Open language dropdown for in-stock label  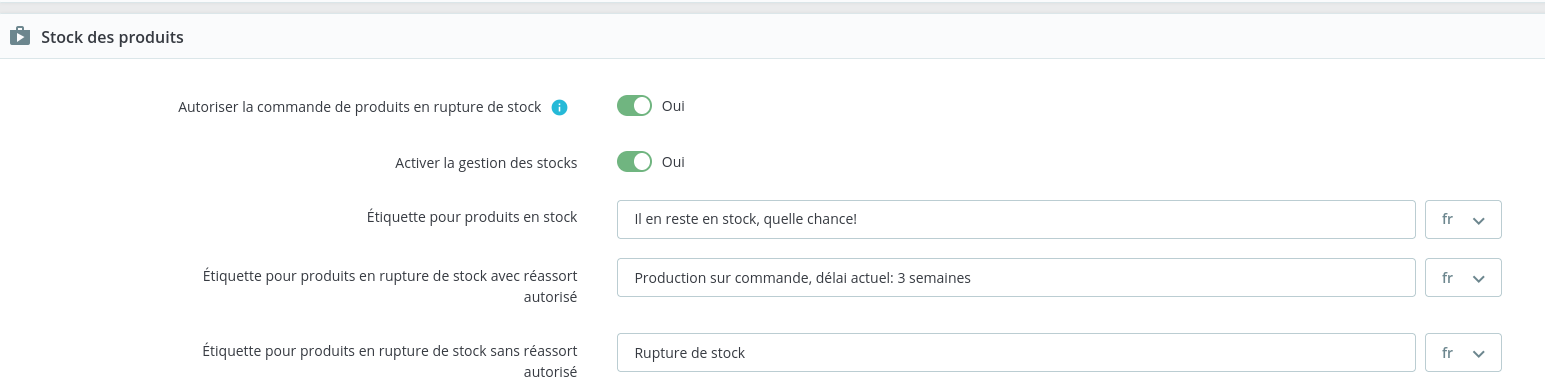[1463, 220]
